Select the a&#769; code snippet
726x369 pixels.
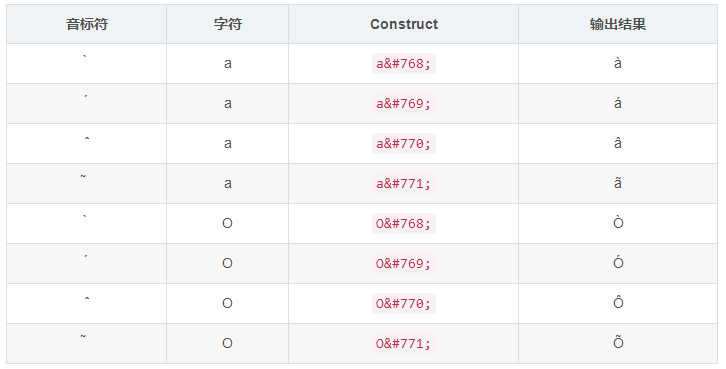coord(403,104)
